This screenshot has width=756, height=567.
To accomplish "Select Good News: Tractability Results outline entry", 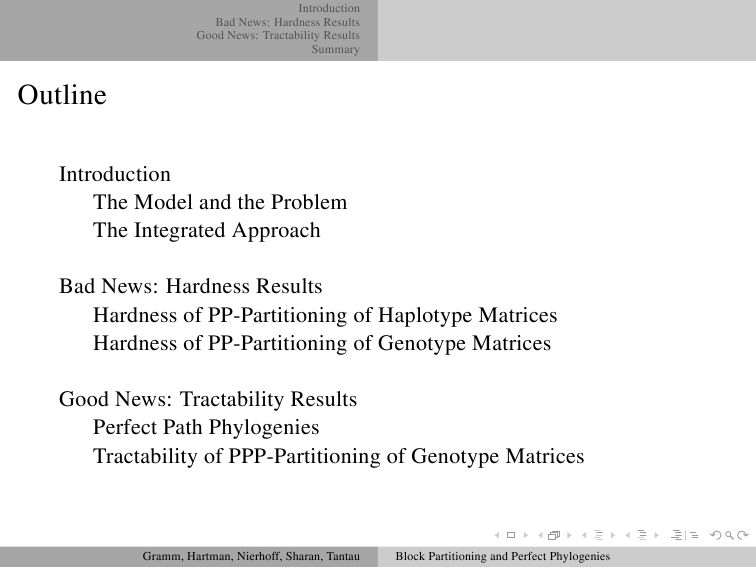I will 208,399.
